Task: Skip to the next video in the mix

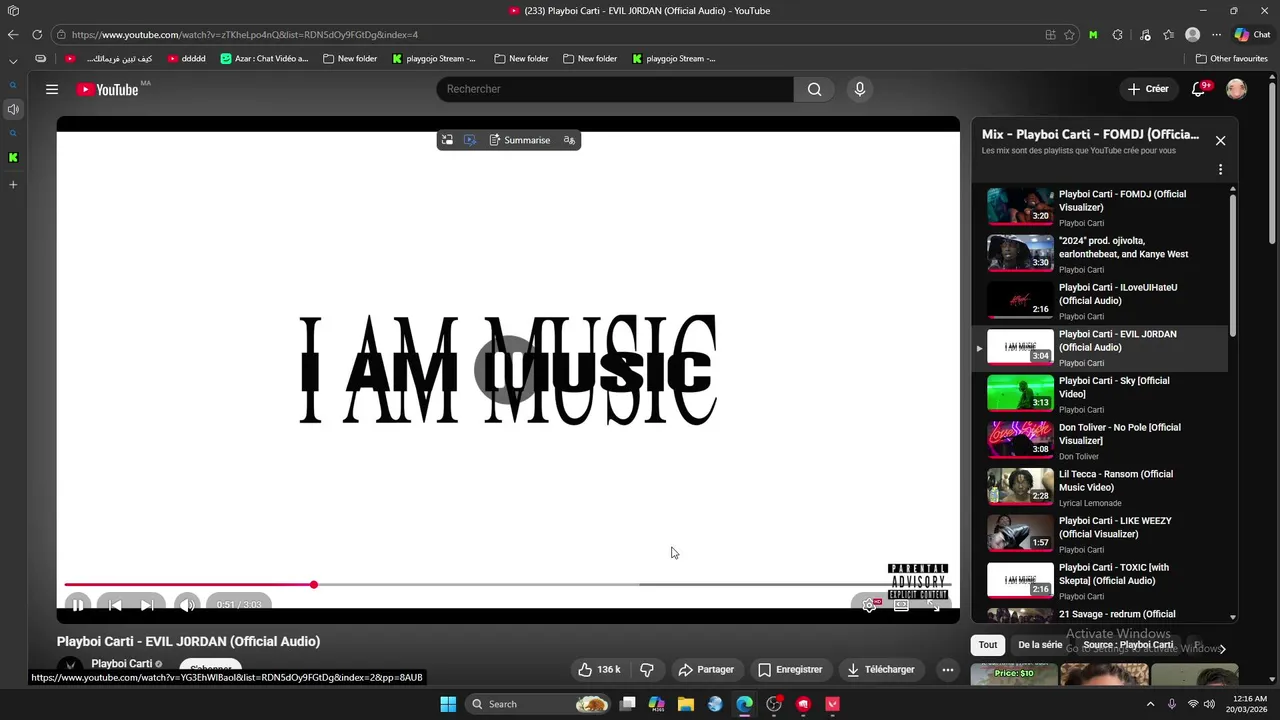Action: 147,605
